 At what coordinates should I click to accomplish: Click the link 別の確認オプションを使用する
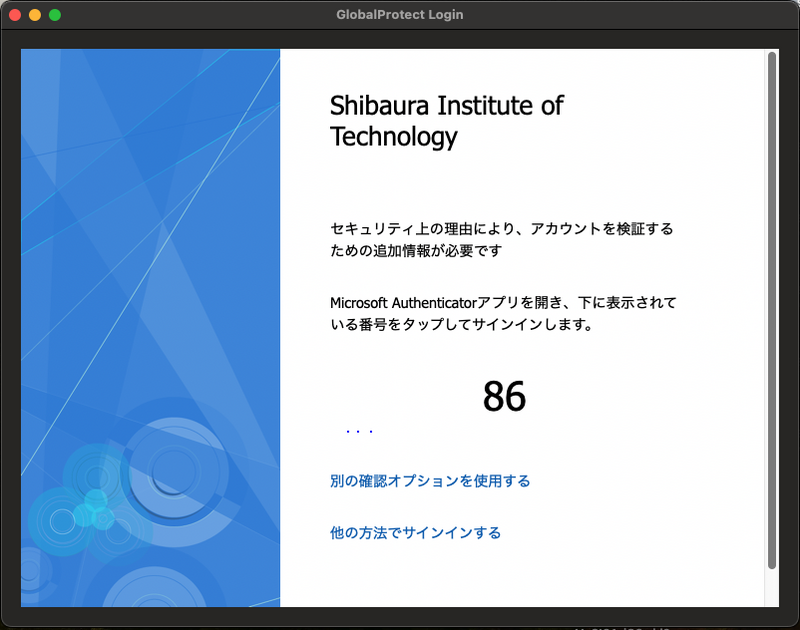430,481
